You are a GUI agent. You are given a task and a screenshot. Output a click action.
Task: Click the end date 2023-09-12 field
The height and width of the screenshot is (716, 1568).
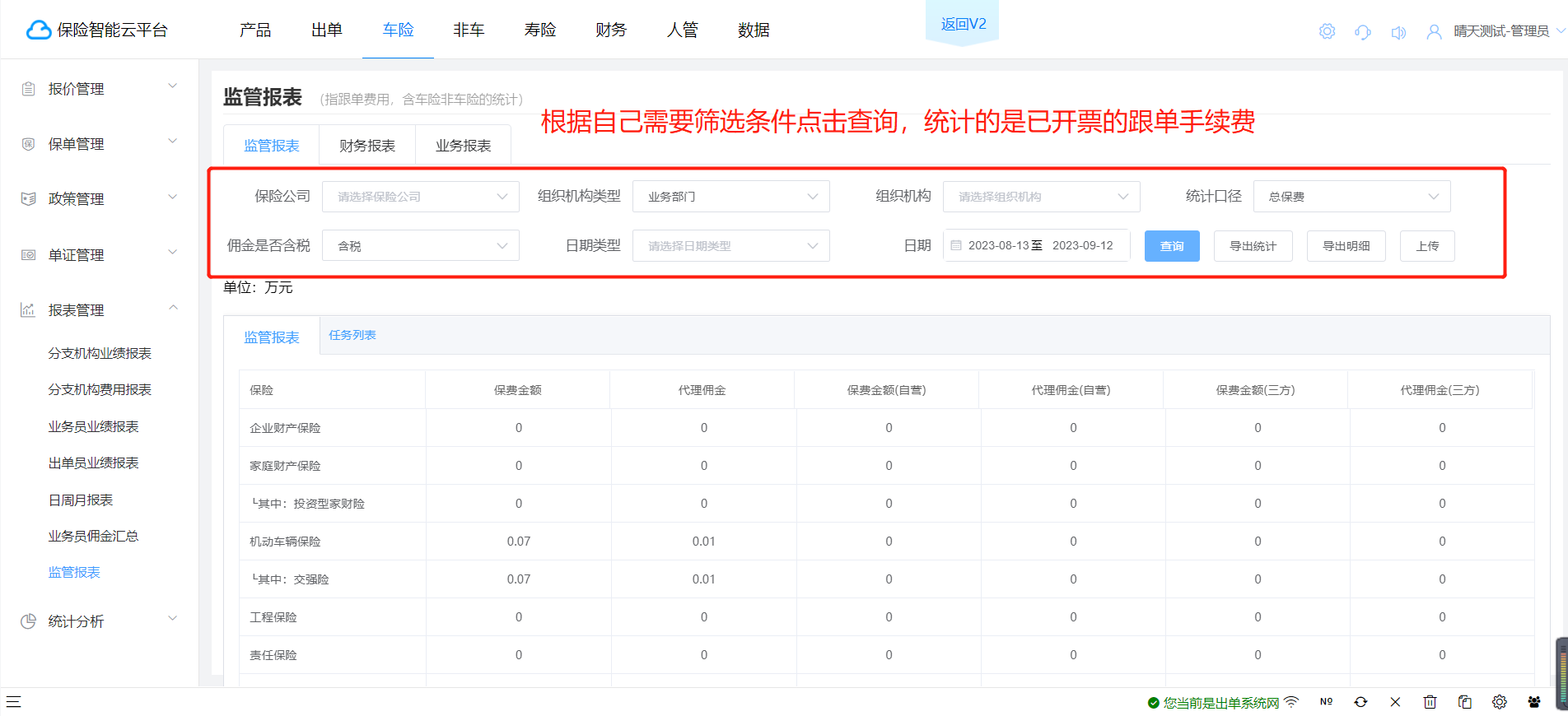coord(1082,245)
